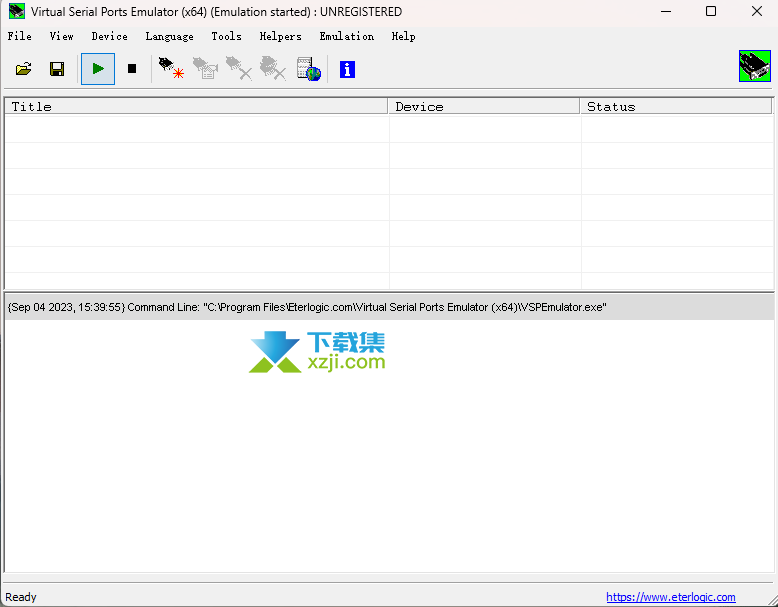The image size is (778, 607).
Task: Close the Virtual Serial Ports Emulator window
Action: point(757,11)
